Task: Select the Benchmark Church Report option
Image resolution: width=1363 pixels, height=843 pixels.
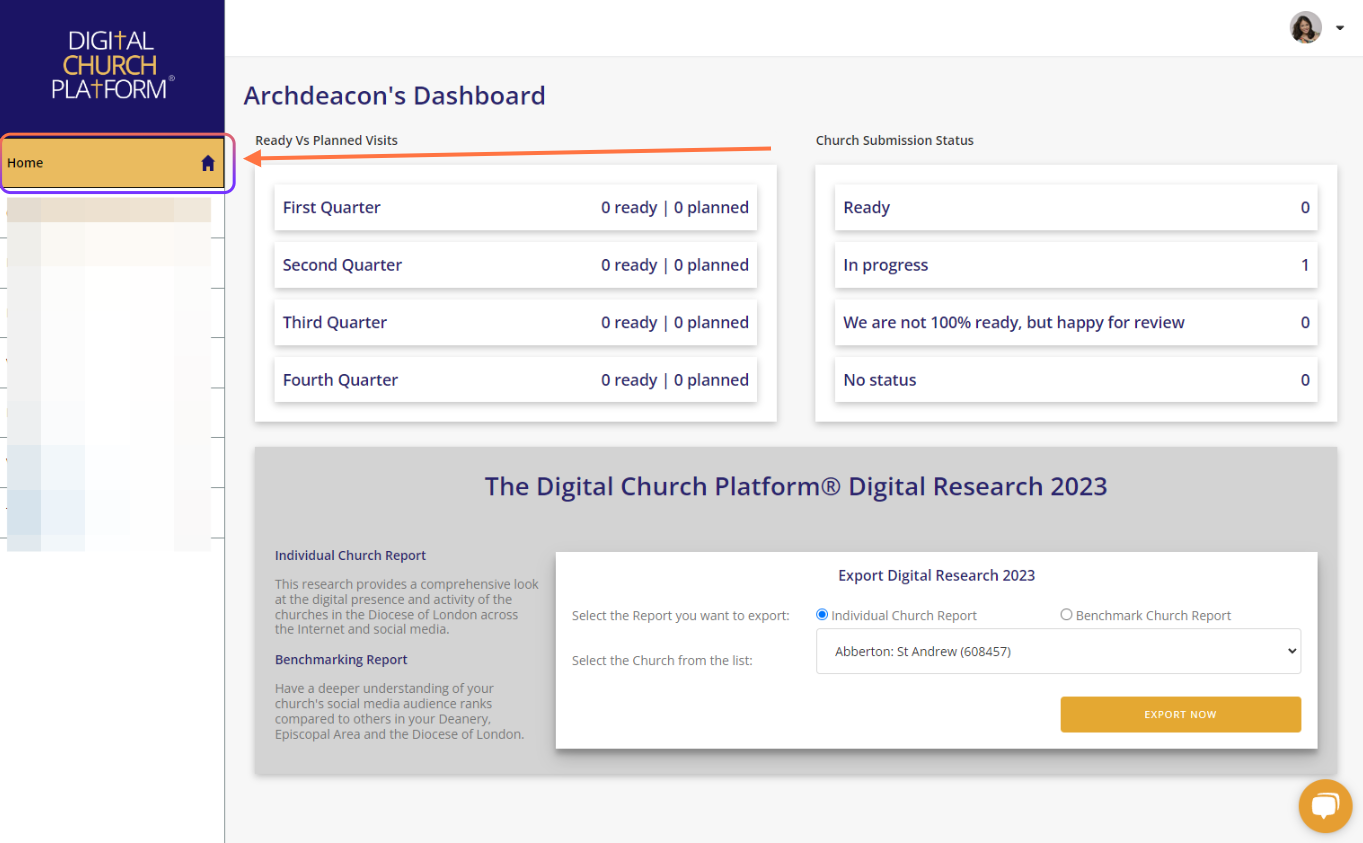Action: point(1066,614)
